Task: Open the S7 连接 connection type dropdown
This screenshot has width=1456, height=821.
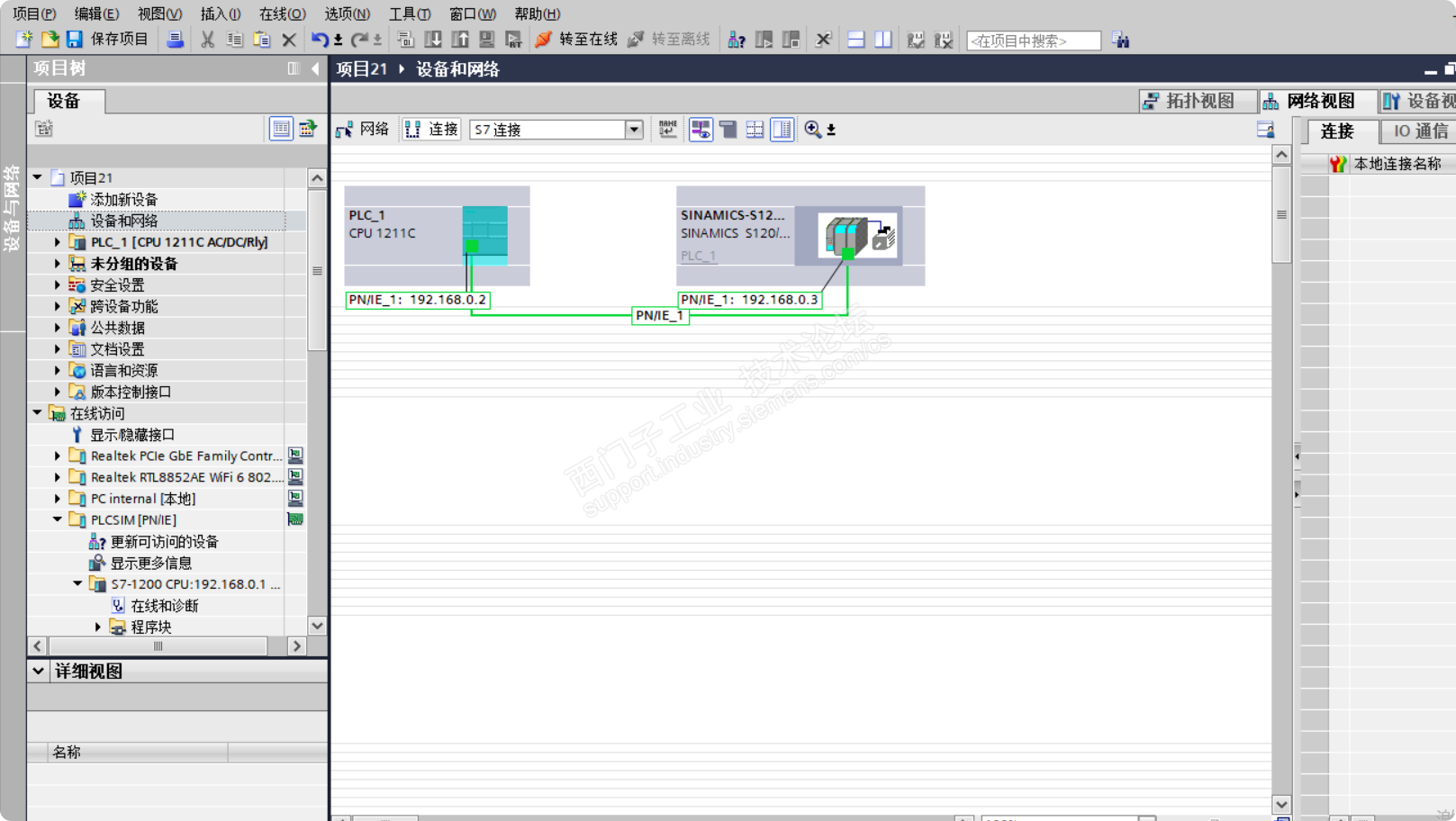Action: point(634,130)
